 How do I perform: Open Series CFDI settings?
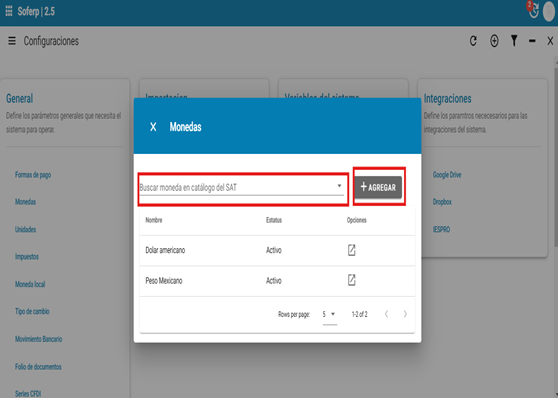[x=28, y=394]
